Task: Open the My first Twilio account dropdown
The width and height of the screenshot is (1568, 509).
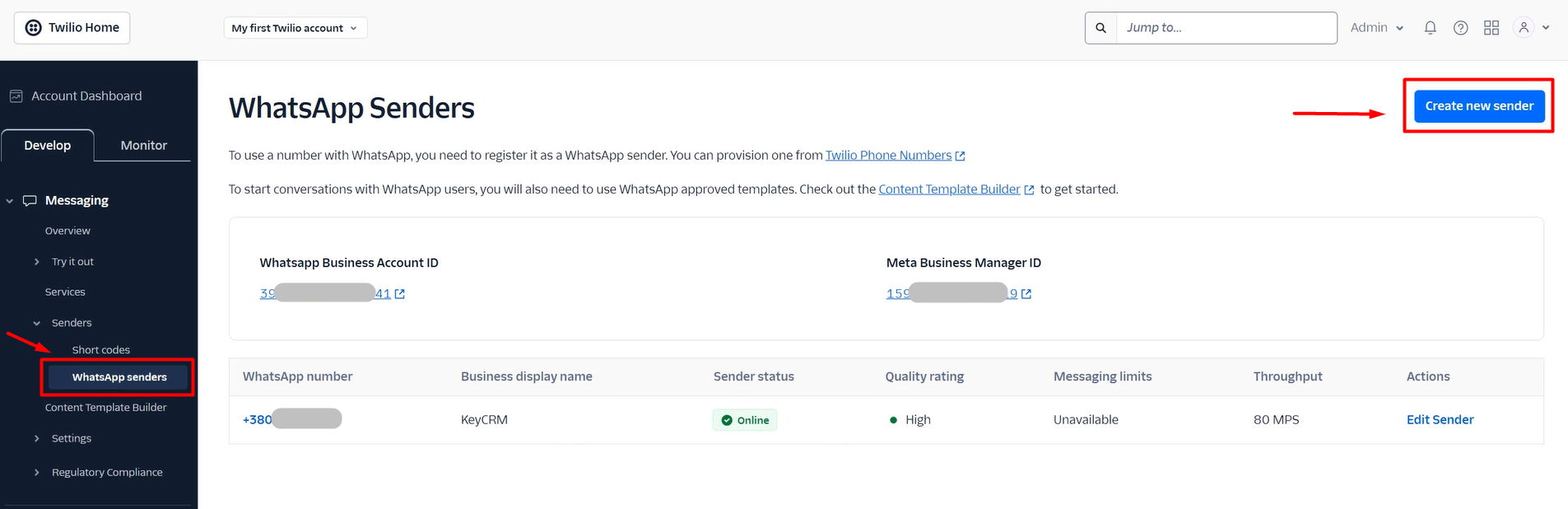Action: 295,28
